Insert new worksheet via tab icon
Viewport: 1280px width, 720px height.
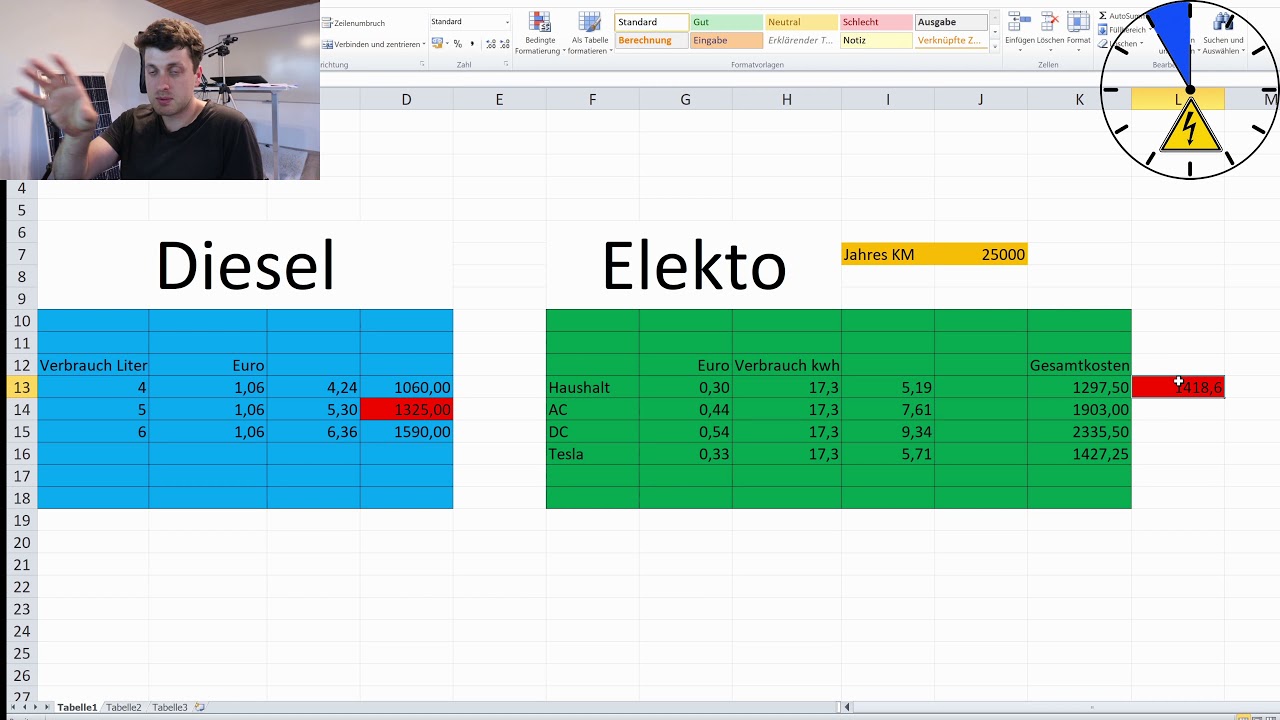tap(200, 707)
